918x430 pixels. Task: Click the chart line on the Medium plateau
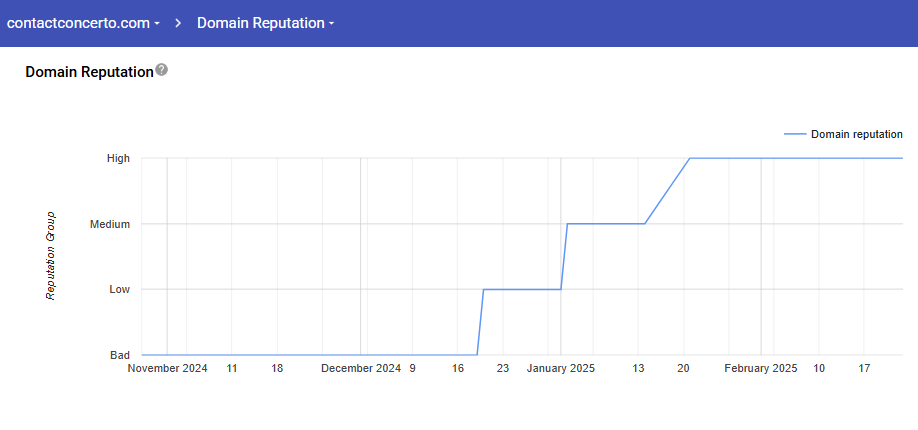(x=606, y=223)
